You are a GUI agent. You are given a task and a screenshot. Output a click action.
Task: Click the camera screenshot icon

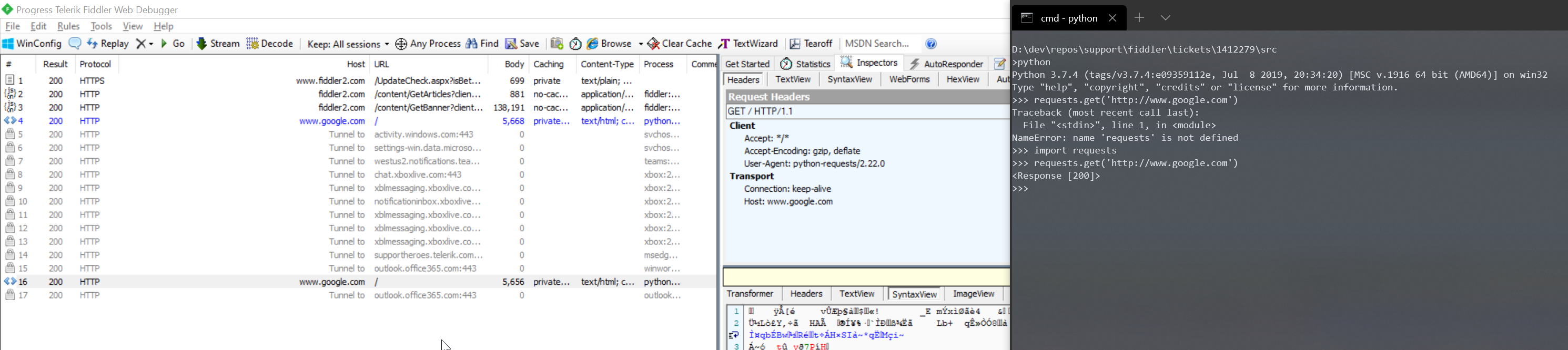557,44
